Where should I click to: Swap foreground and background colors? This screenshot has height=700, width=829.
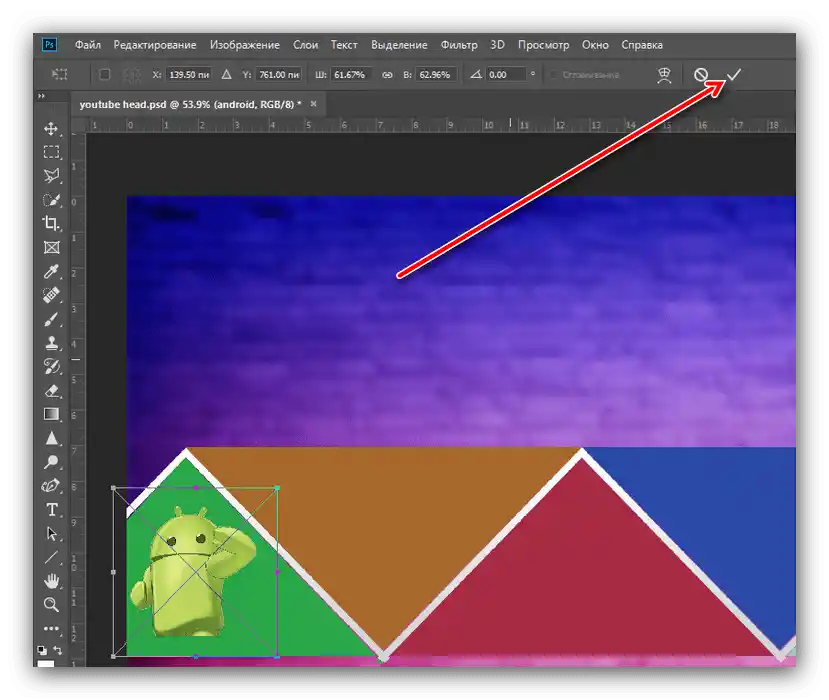(x=58, y=650)
